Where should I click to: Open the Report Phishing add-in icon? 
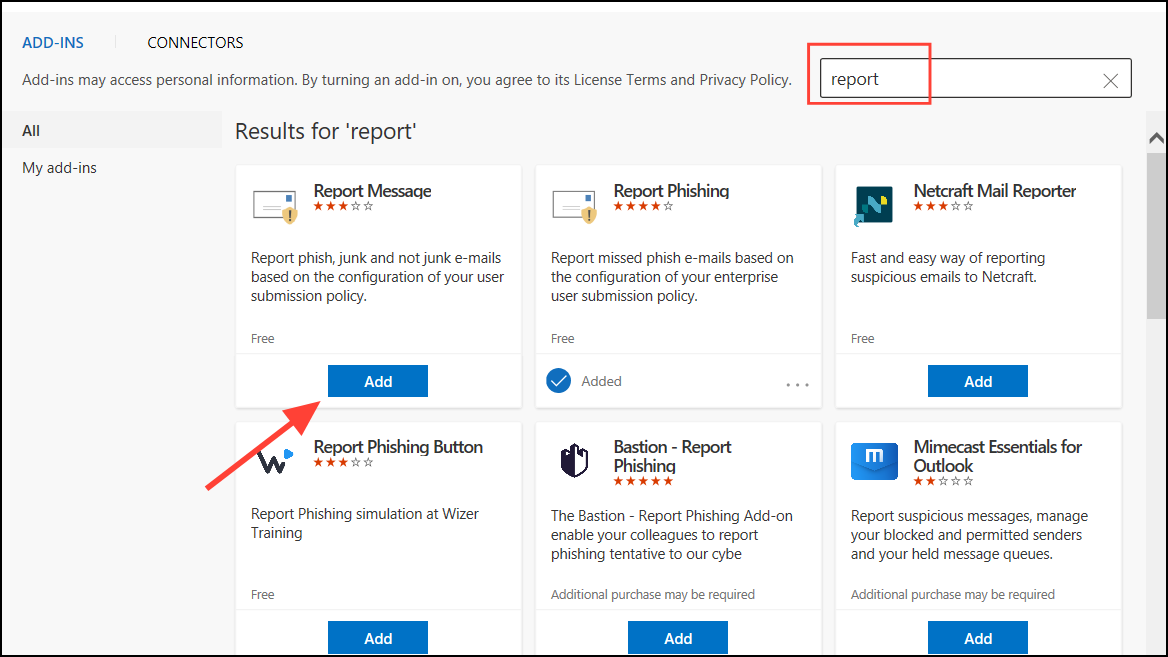pos(574,206)
